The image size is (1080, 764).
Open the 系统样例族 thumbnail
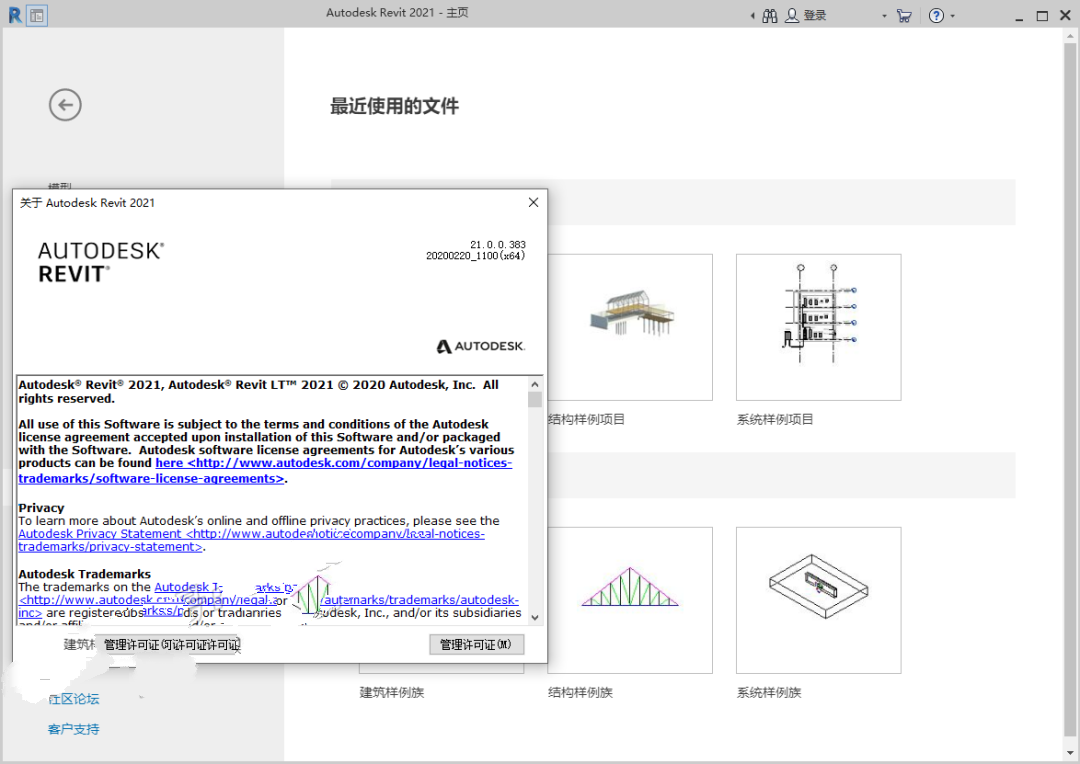coord(818,600)
